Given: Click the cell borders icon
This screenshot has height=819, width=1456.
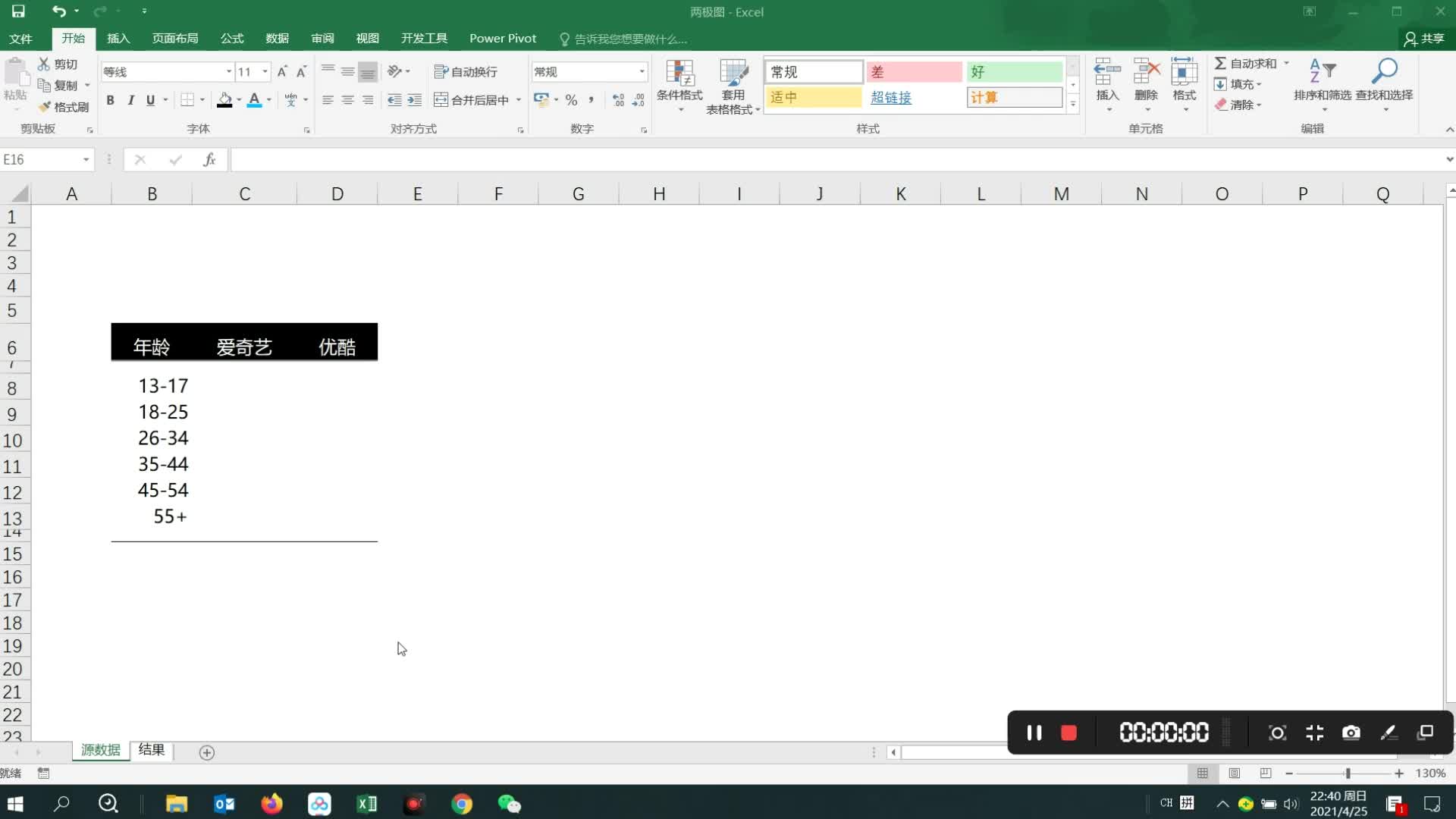Looking at the screenshot, I should pyautogui.click(x=187, y=99).
